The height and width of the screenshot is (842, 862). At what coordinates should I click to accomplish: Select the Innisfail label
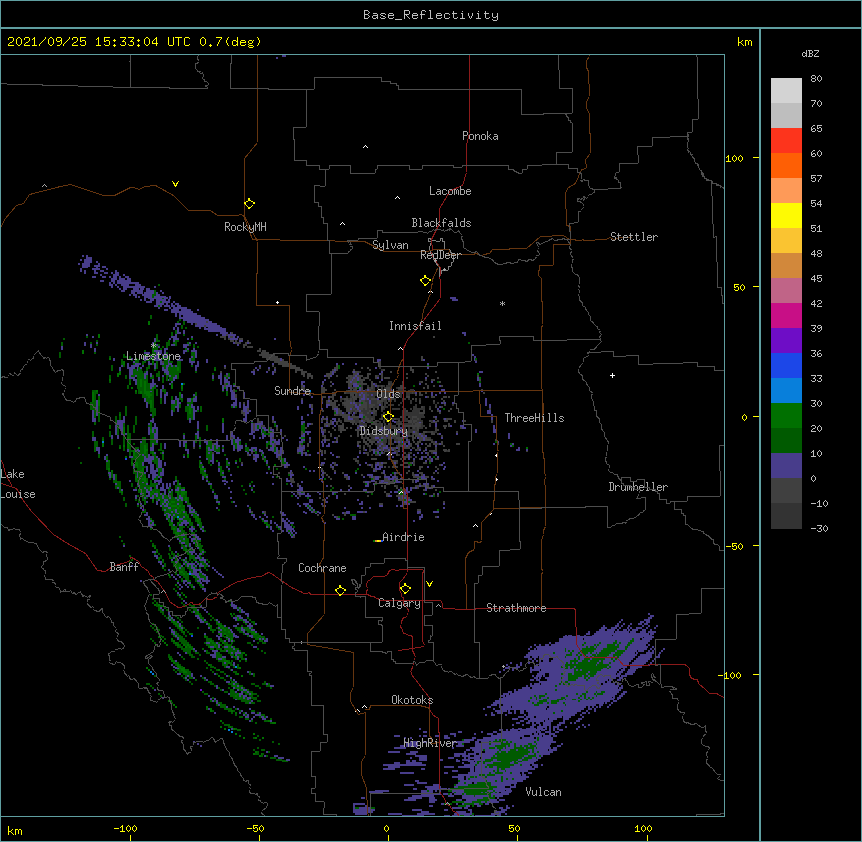point(415,326)
